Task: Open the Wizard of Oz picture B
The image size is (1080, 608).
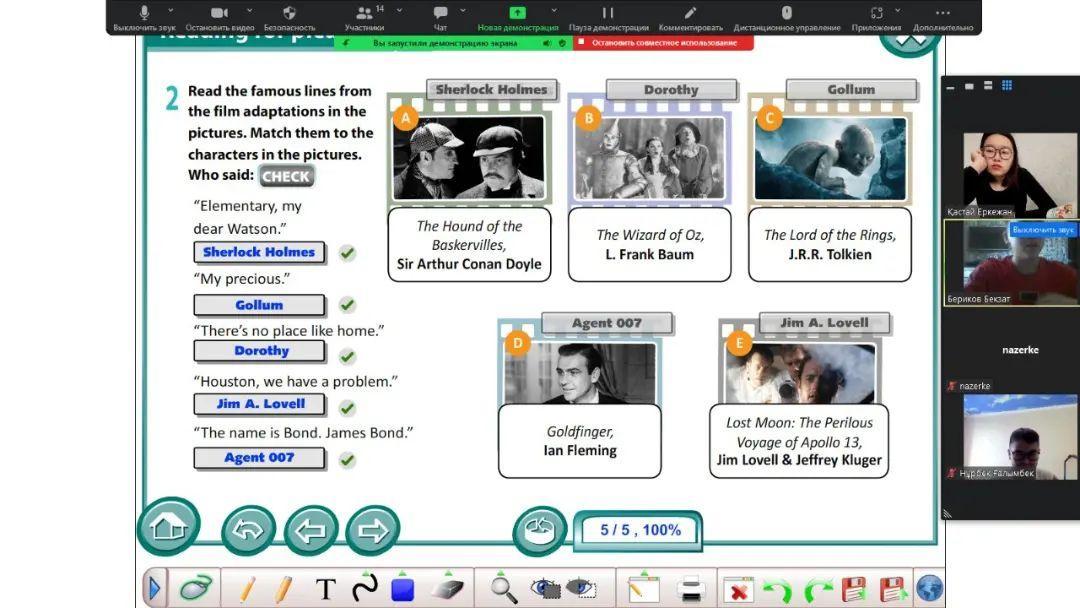Action: click(650, 158)
